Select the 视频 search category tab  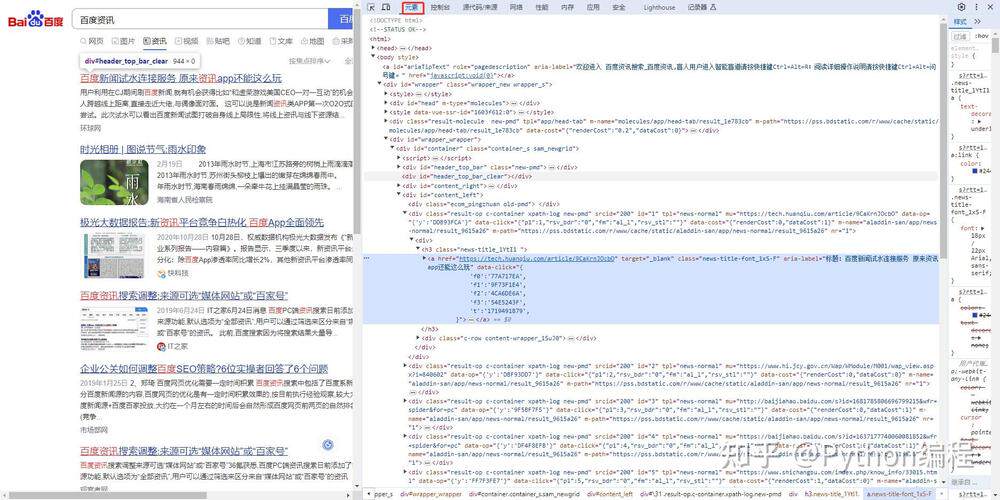tap(187, 41)
